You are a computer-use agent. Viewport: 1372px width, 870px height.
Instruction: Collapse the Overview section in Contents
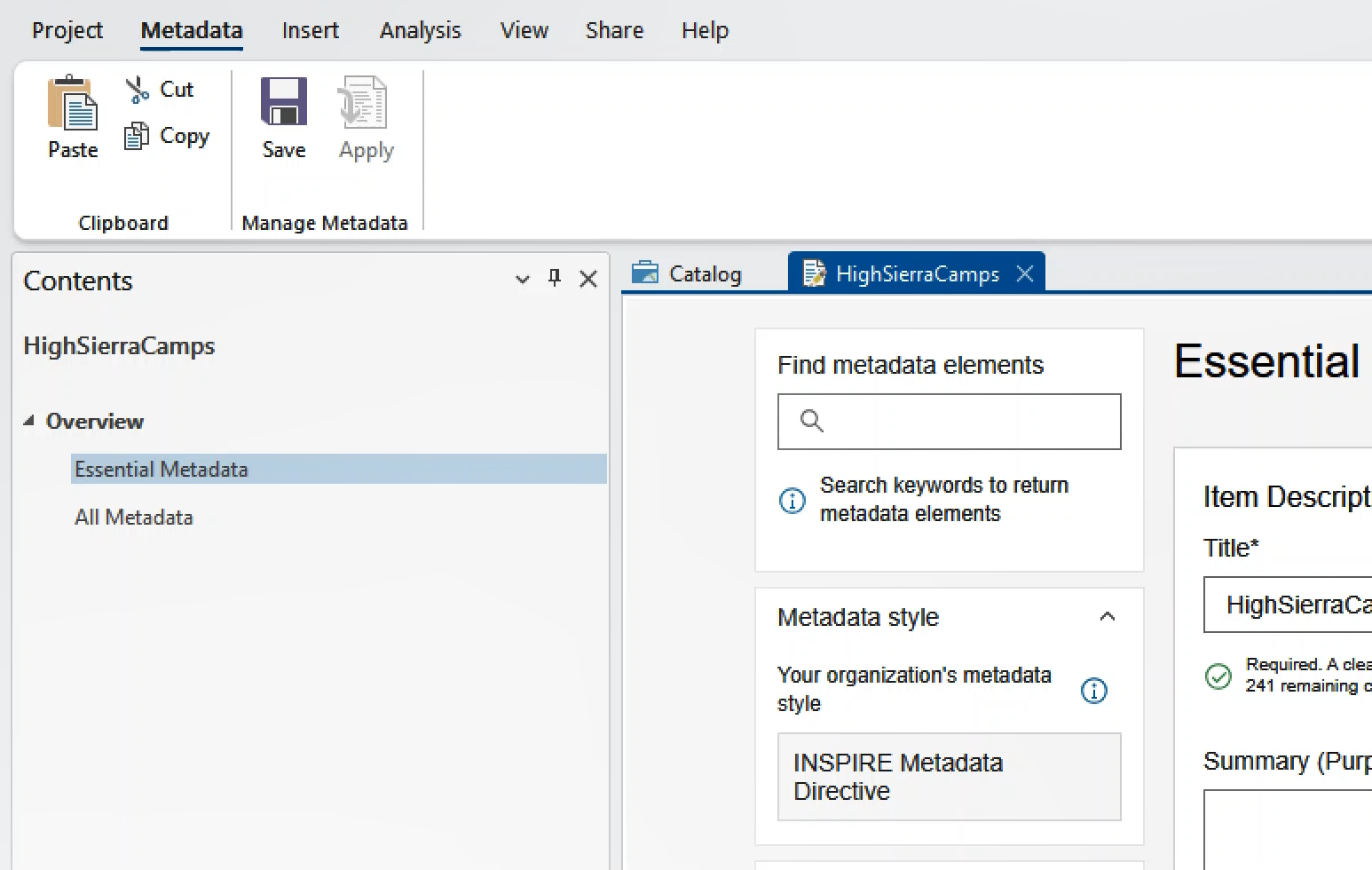[x=28, y=421]
